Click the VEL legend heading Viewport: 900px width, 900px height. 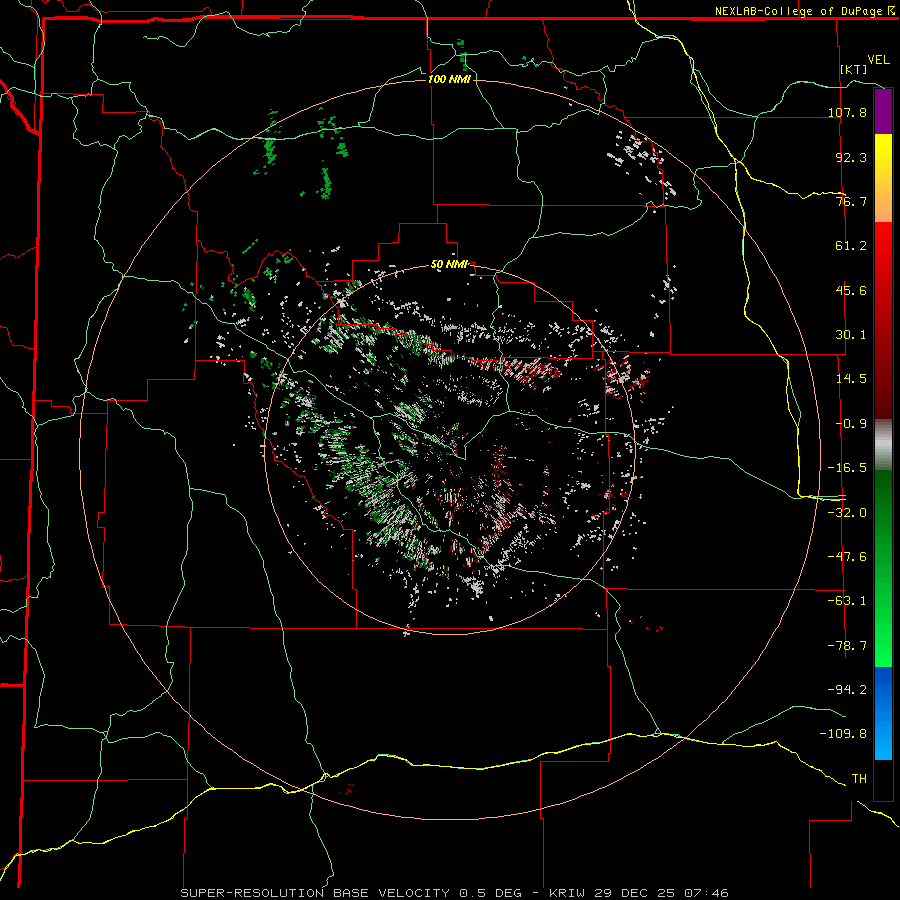[x=879, y=60]
